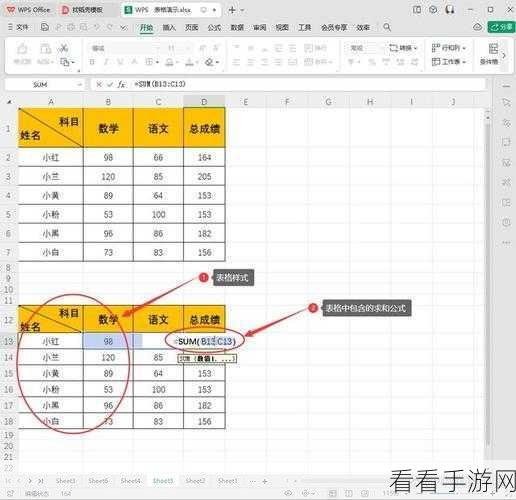Switch to the 开始 ribbon tab
The image size is (516, 500).
click(x=146, y=27)
